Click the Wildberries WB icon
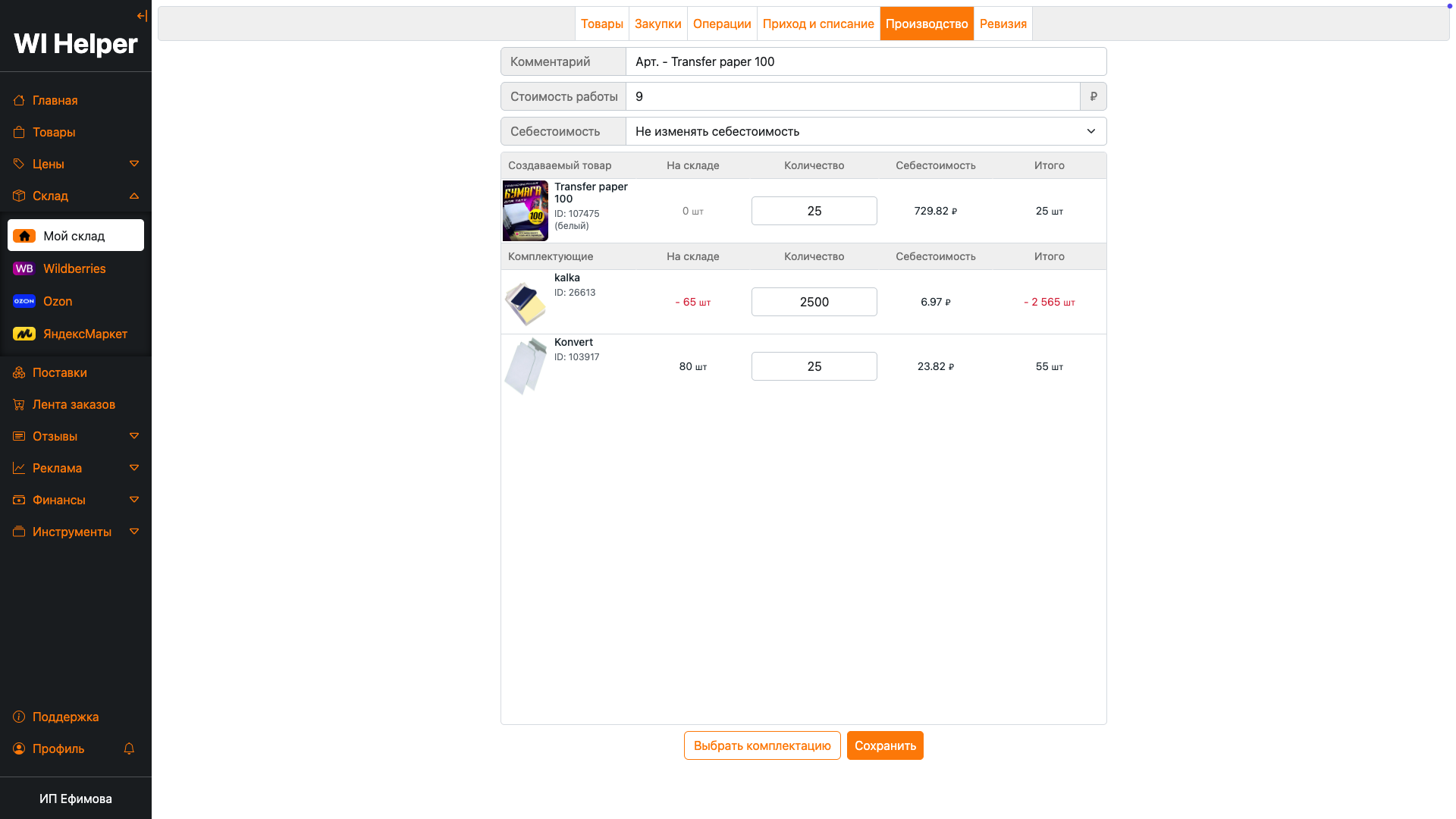The height and width of the screenshot is (819, 1456). pos(24,268)
